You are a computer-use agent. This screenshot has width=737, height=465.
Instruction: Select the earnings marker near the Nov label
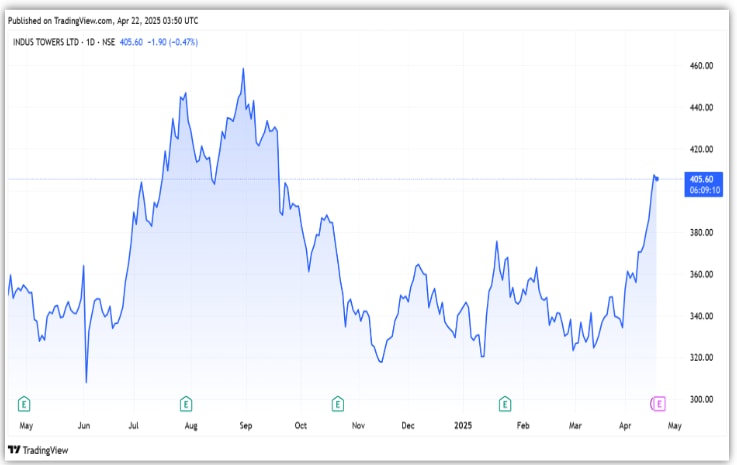point(337,403)
